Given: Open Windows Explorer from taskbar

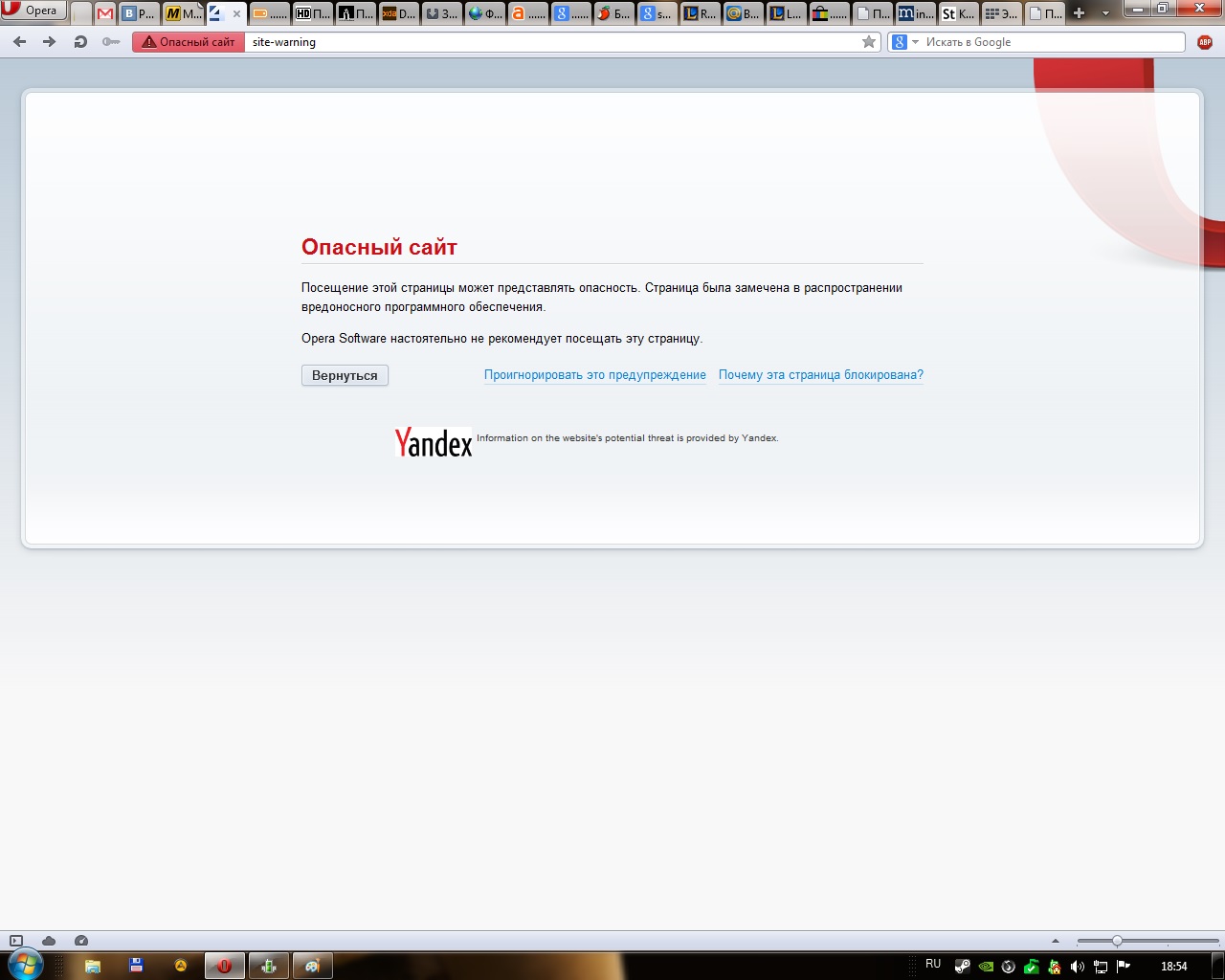Looking at the screenshot, I should pos(93,966).
